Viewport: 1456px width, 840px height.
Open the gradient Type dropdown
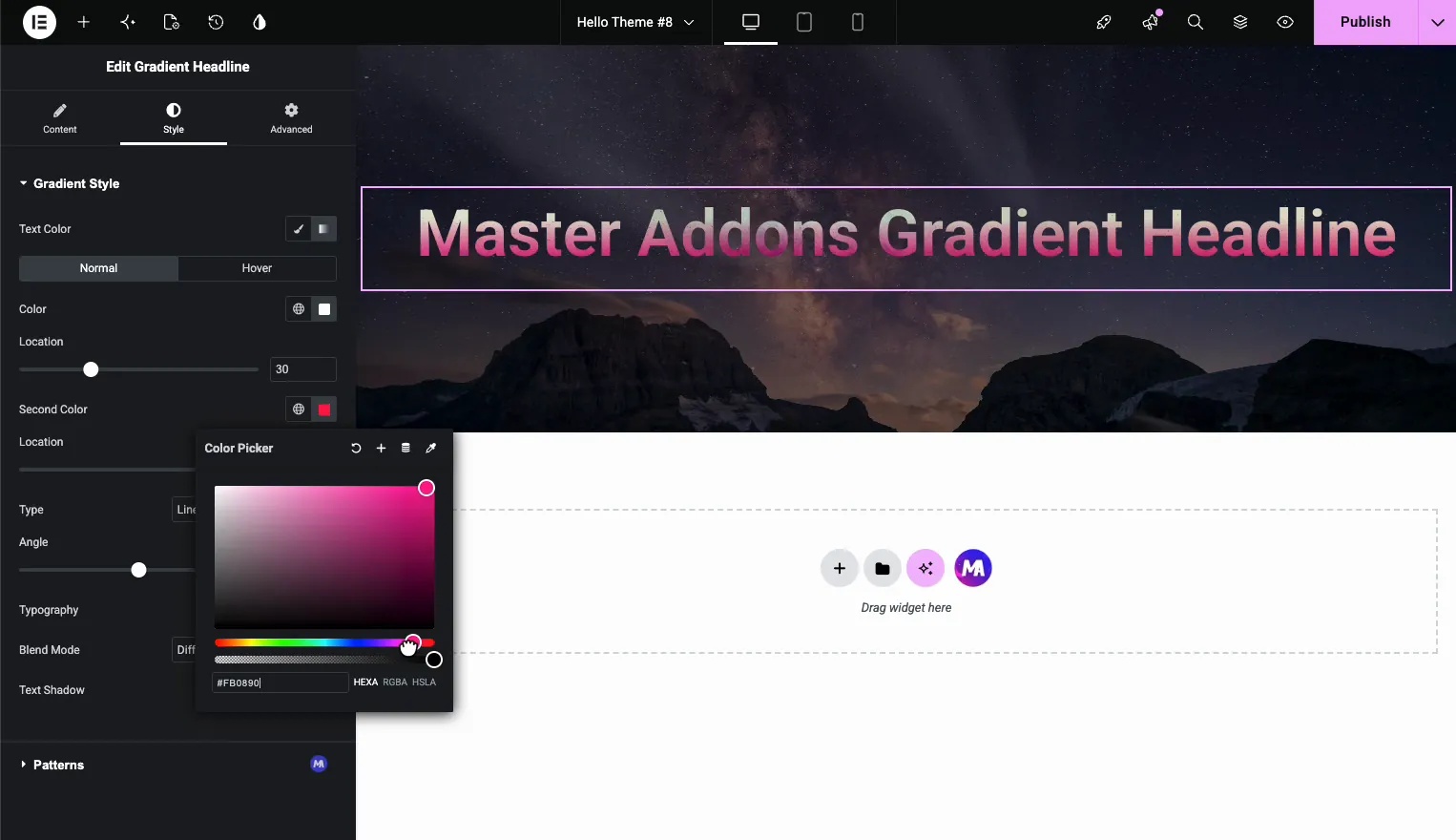click(184, 510)
